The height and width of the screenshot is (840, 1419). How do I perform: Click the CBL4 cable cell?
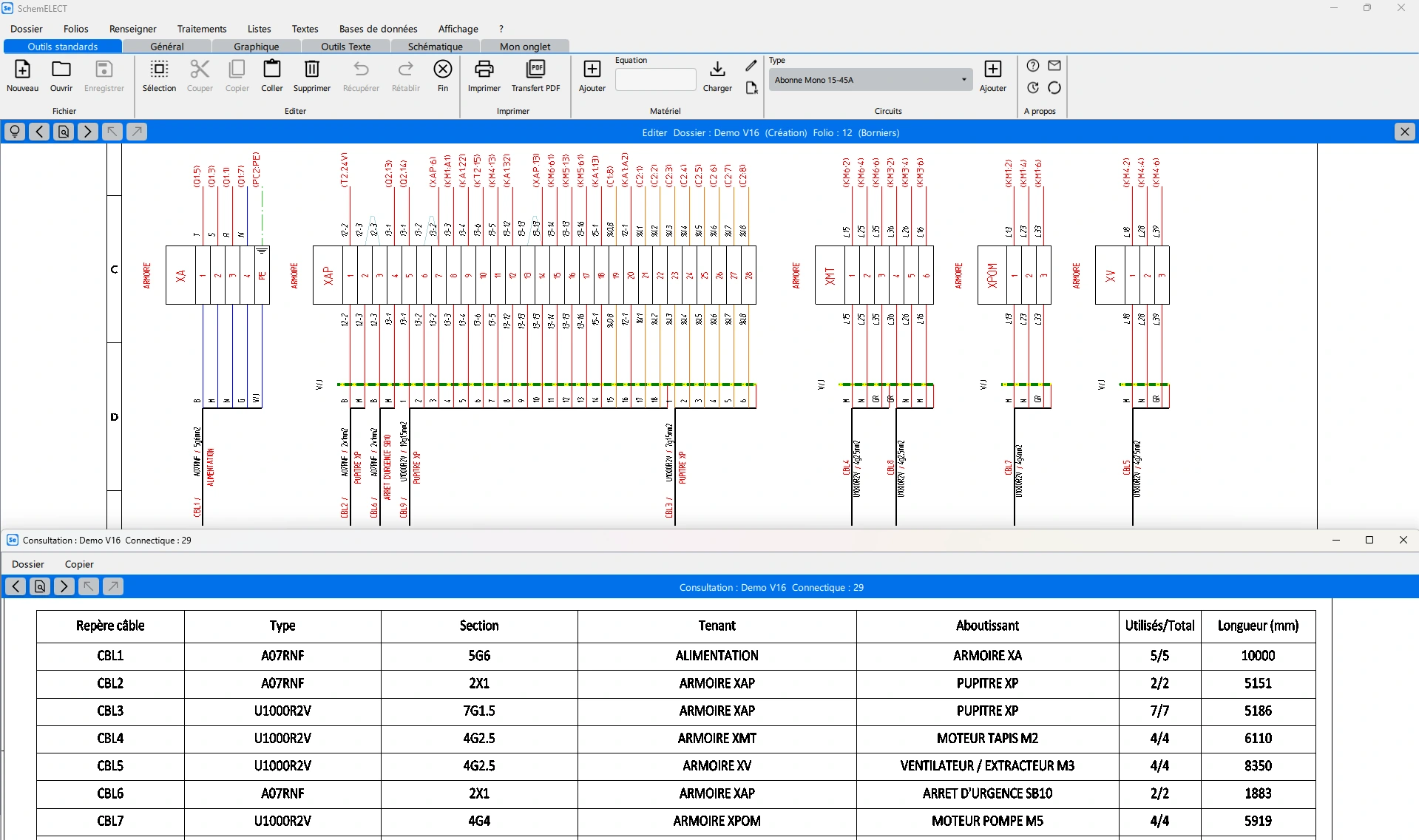coord(110,739)
